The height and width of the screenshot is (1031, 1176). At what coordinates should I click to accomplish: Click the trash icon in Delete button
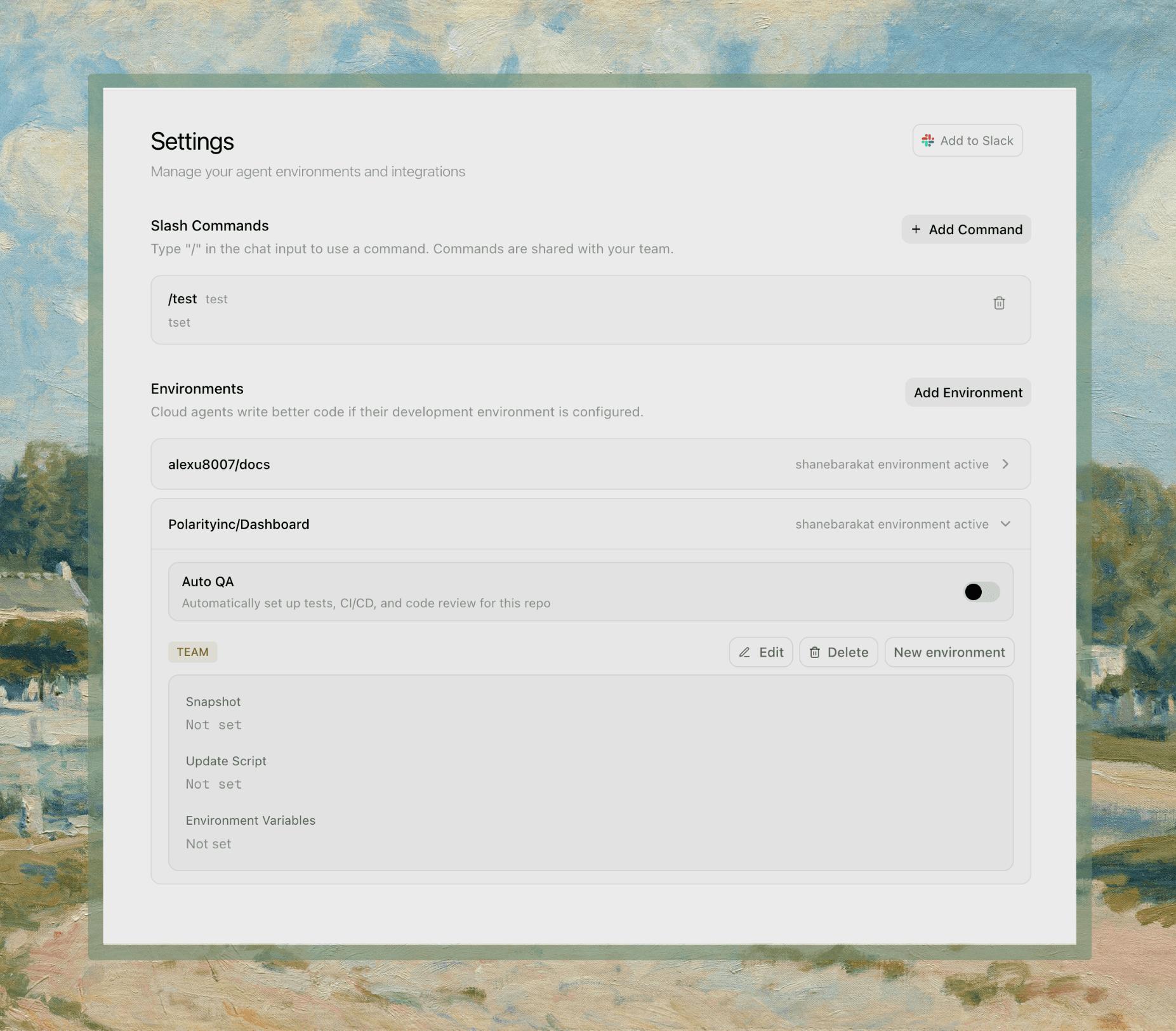pyautogui.click(x=815, y=652)
